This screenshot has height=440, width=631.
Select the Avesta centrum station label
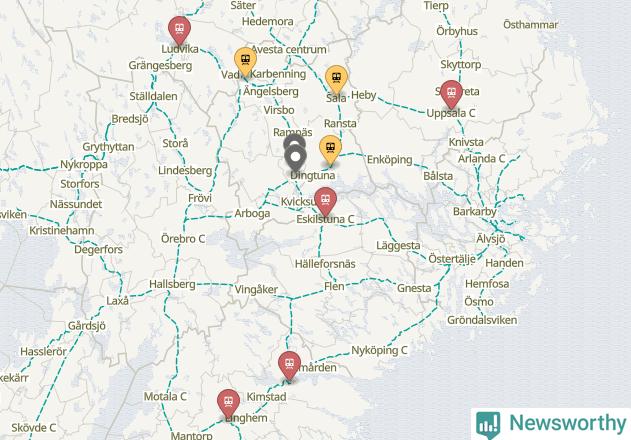click(x=289, y=50)
